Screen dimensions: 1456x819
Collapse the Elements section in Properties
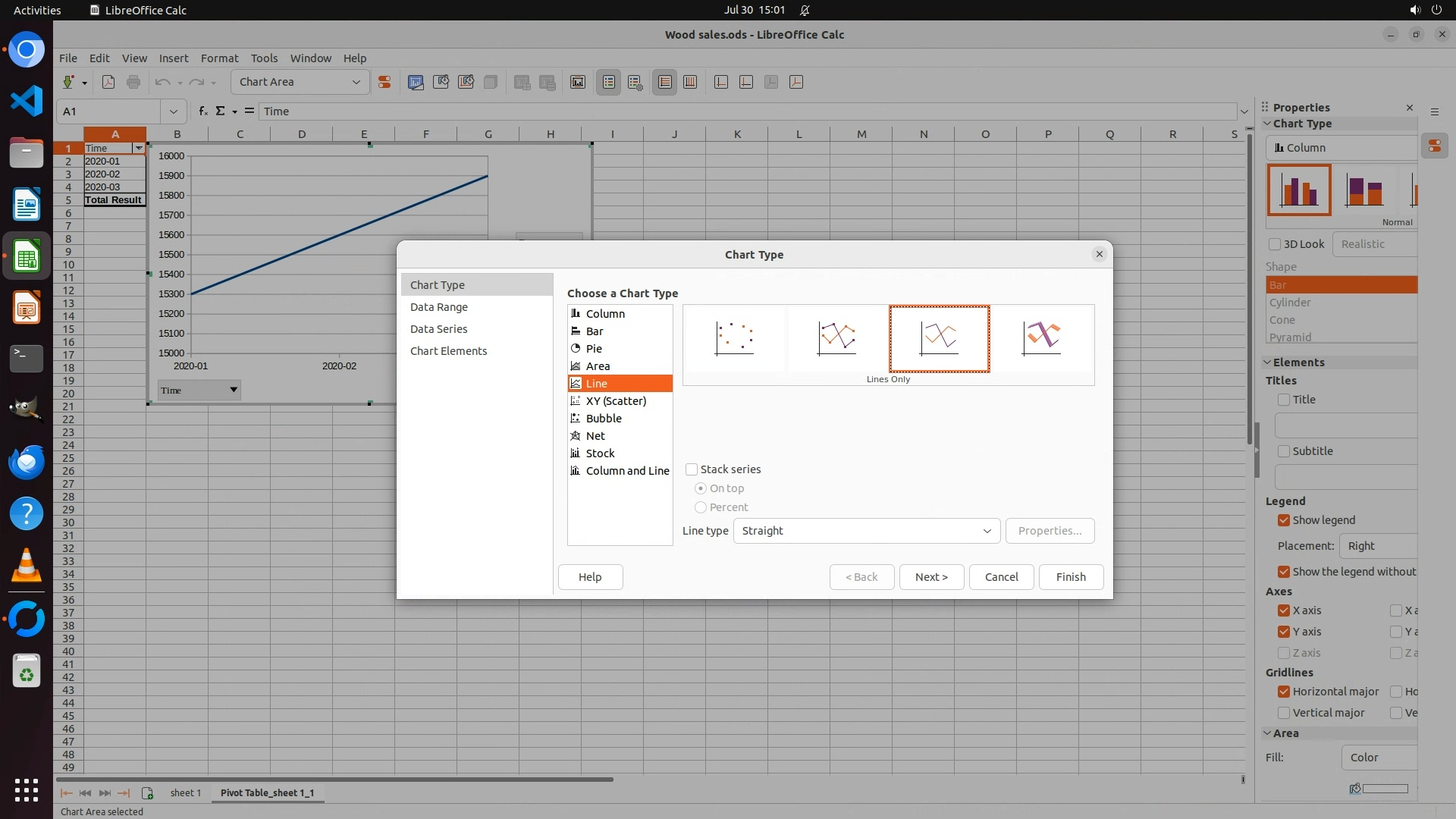click(1267, 362)
